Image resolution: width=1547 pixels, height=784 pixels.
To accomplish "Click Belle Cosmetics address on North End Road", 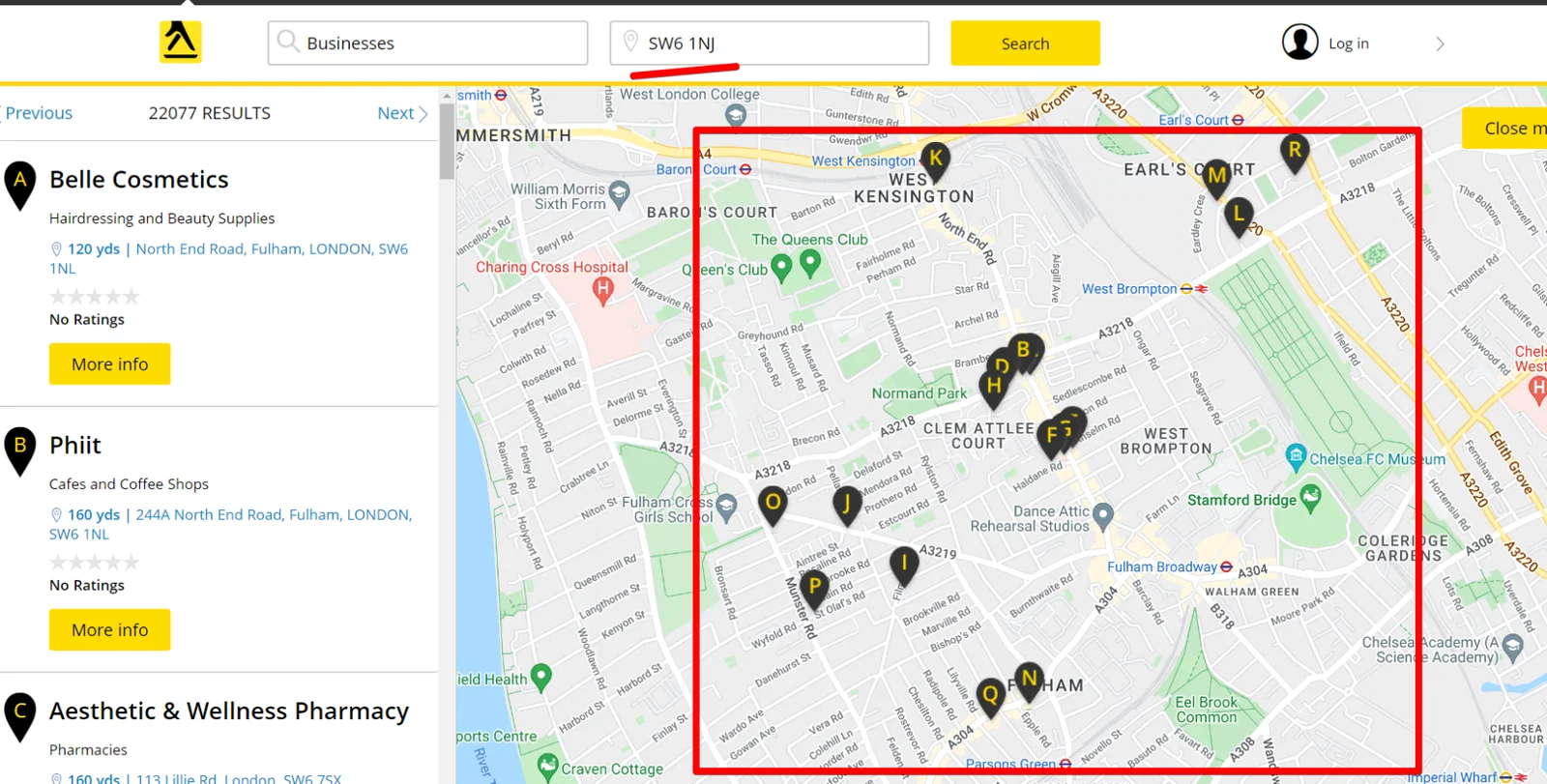I will coord(228,258).
